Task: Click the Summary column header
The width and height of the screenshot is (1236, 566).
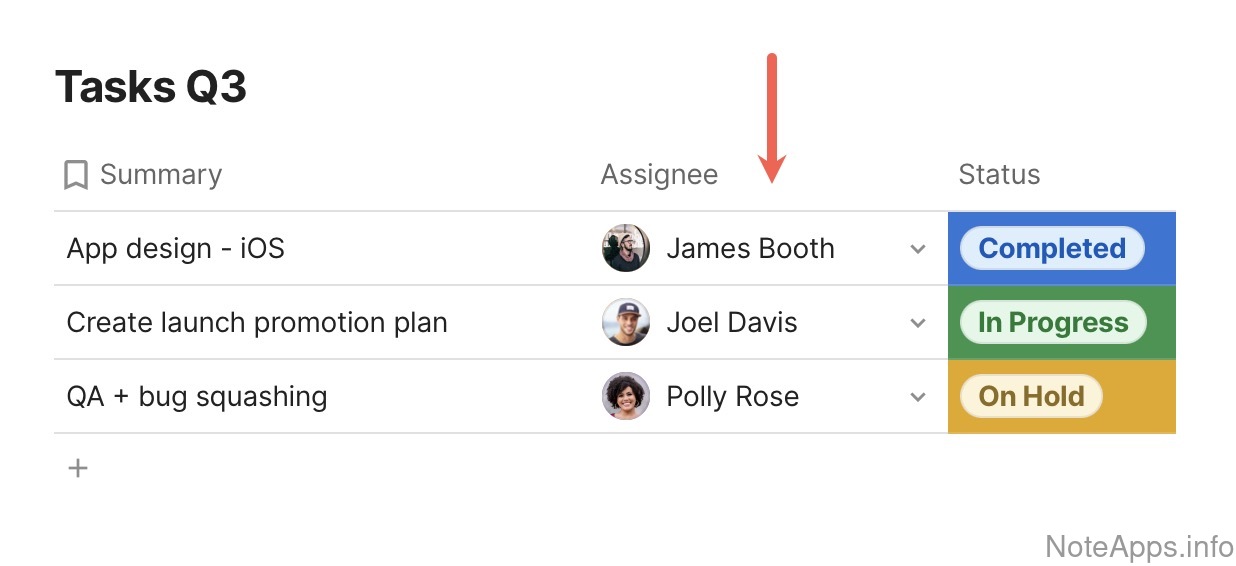Action: [x=160, y=175]
